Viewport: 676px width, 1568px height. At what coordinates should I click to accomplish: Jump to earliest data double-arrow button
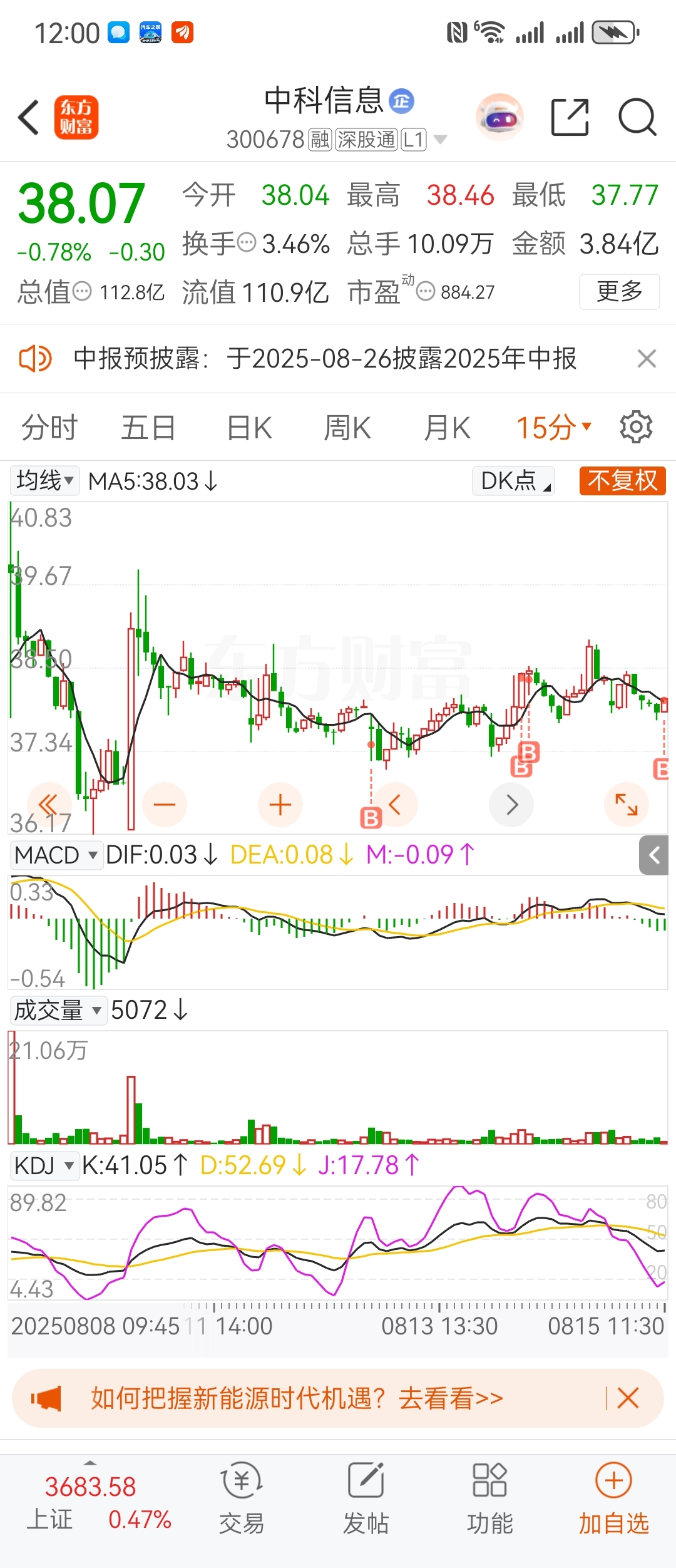pos(49,805)
